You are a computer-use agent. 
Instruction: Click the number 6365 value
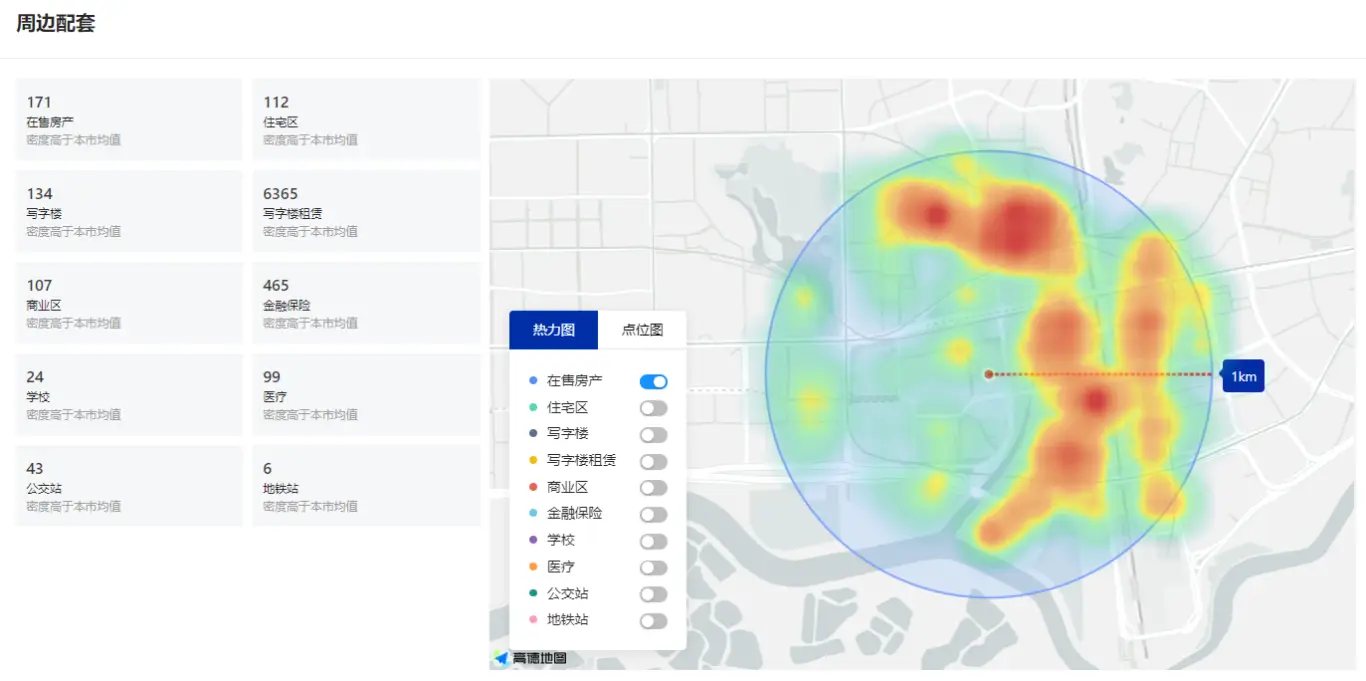[x=281, y=194]
